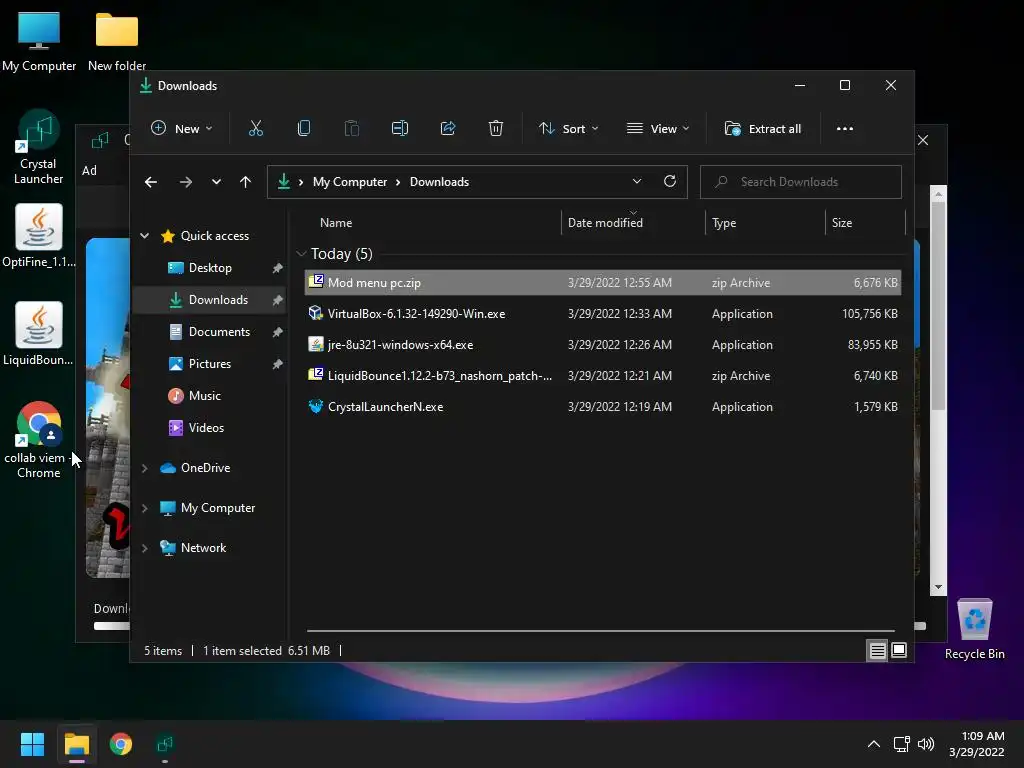Screen dimensions: 1024x768
Task: Click the Search Downloads field
Action: [x=801, y=182]
